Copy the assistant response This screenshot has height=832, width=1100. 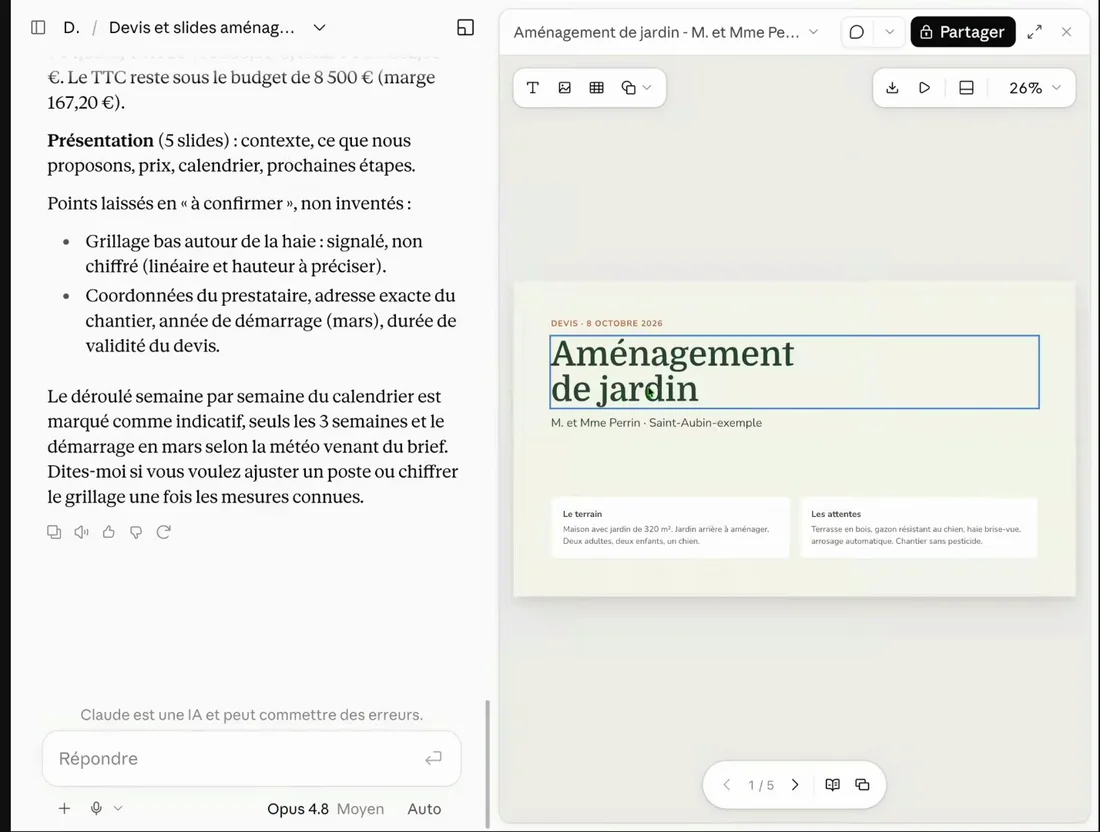54,532
